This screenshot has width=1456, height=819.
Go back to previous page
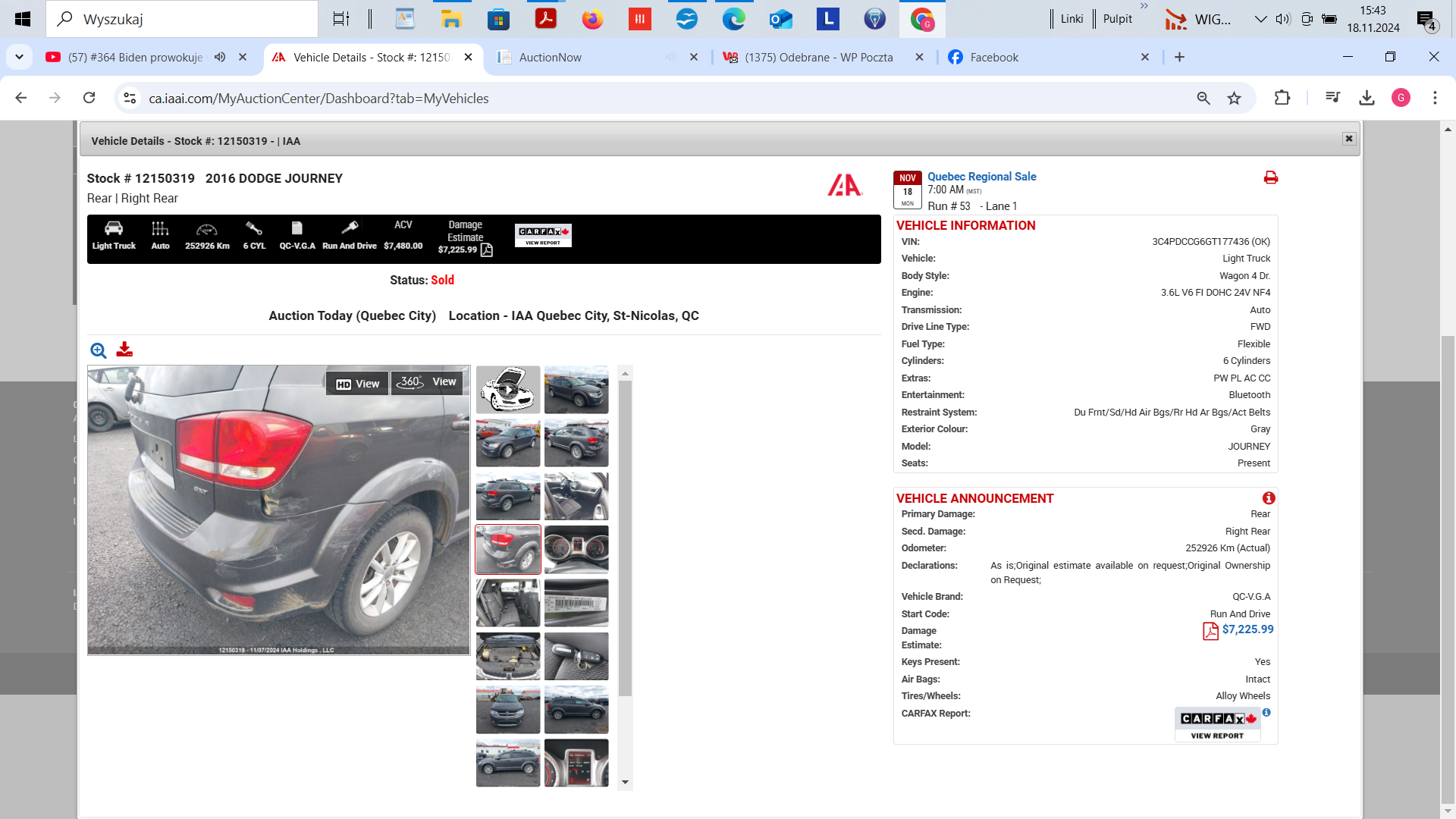click(21, 98)
